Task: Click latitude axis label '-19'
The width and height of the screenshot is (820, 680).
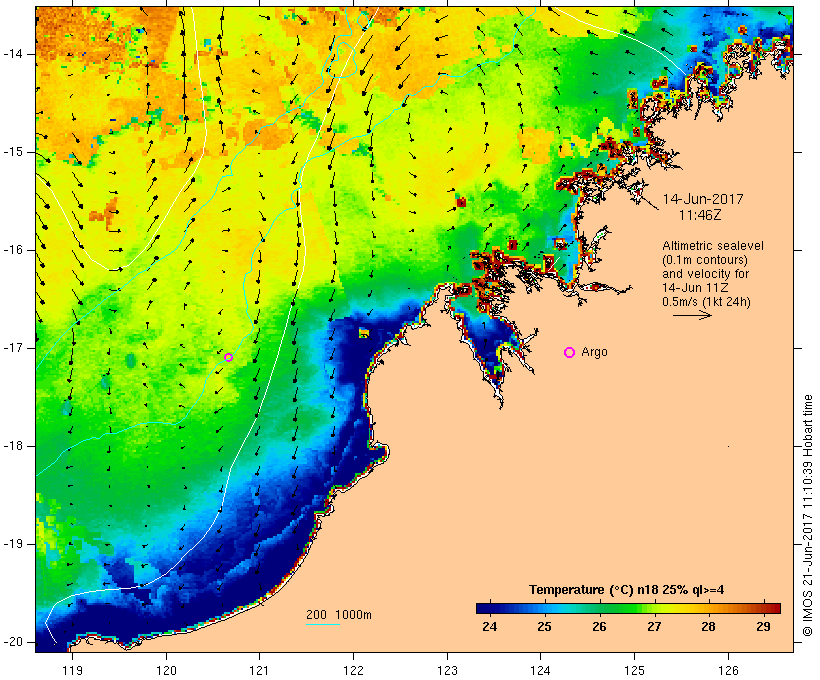Action: point(12,544)
